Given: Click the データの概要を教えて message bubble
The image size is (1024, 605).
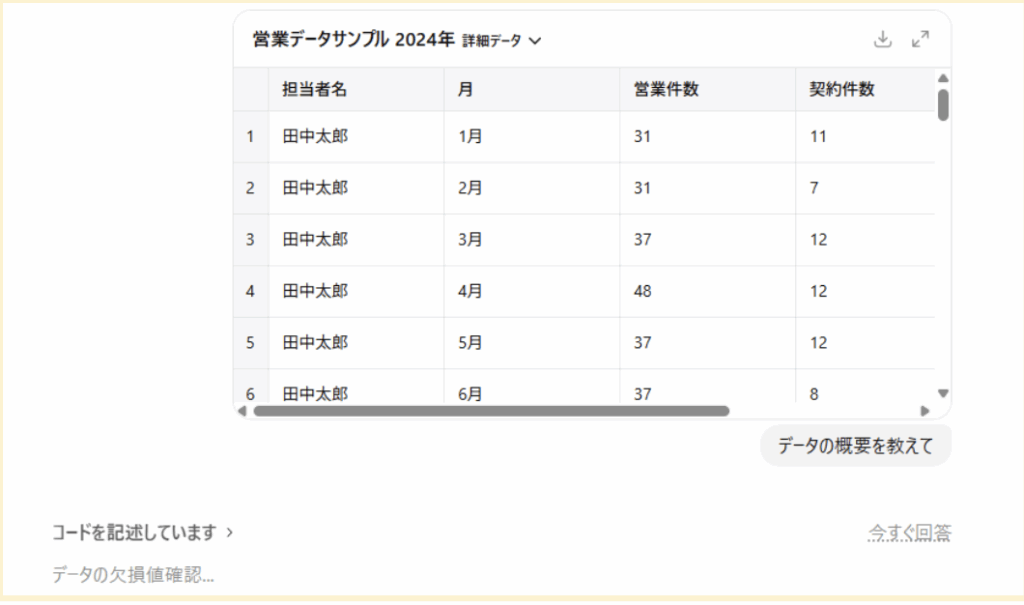Looking at the screenshot, I should coord(855,446).
